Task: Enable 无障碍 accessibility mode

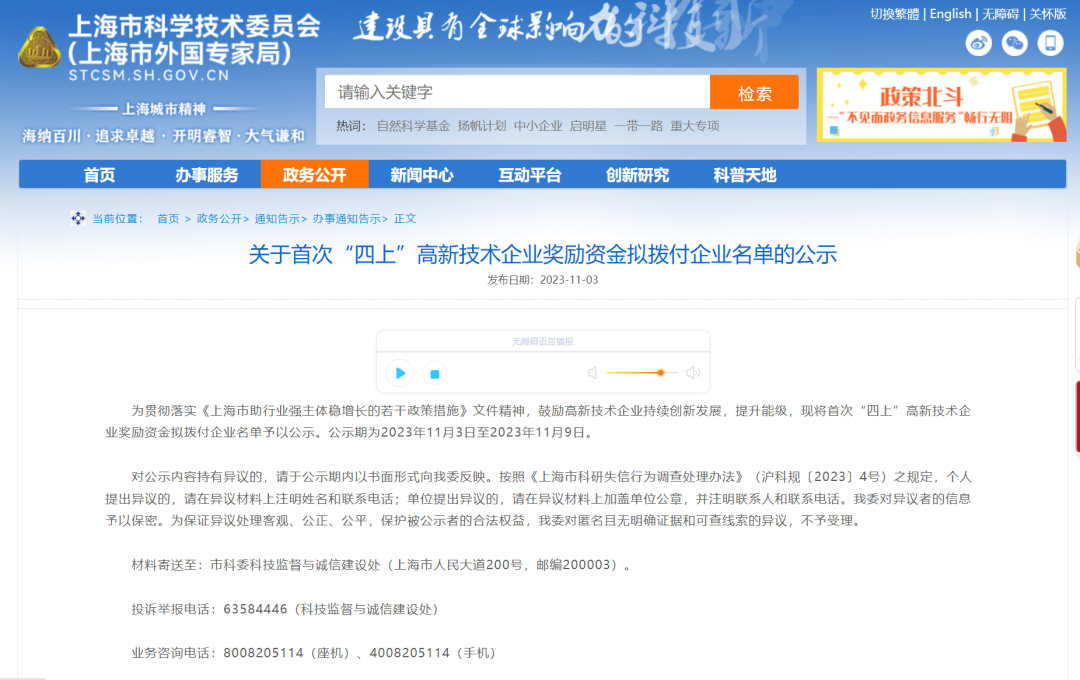Action: coord(1001,14)
